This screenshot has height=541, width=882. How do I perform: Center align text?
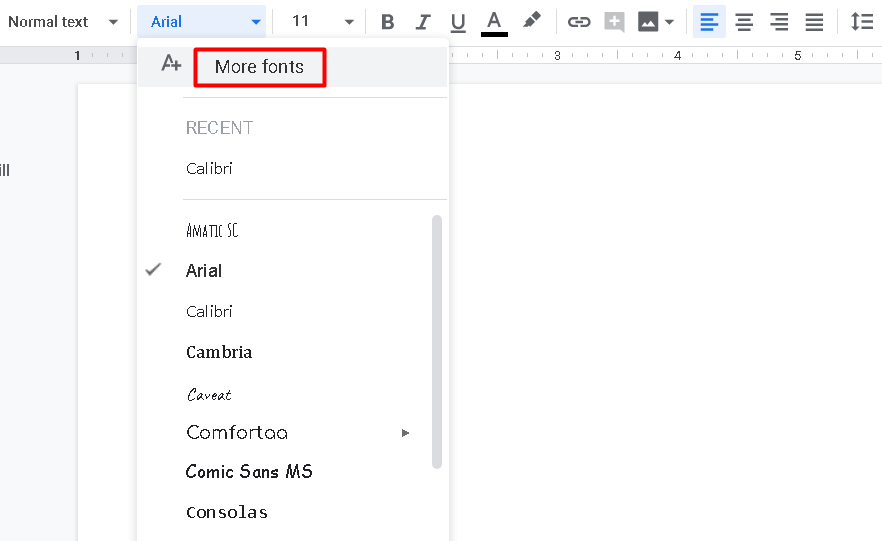point(744,22)
